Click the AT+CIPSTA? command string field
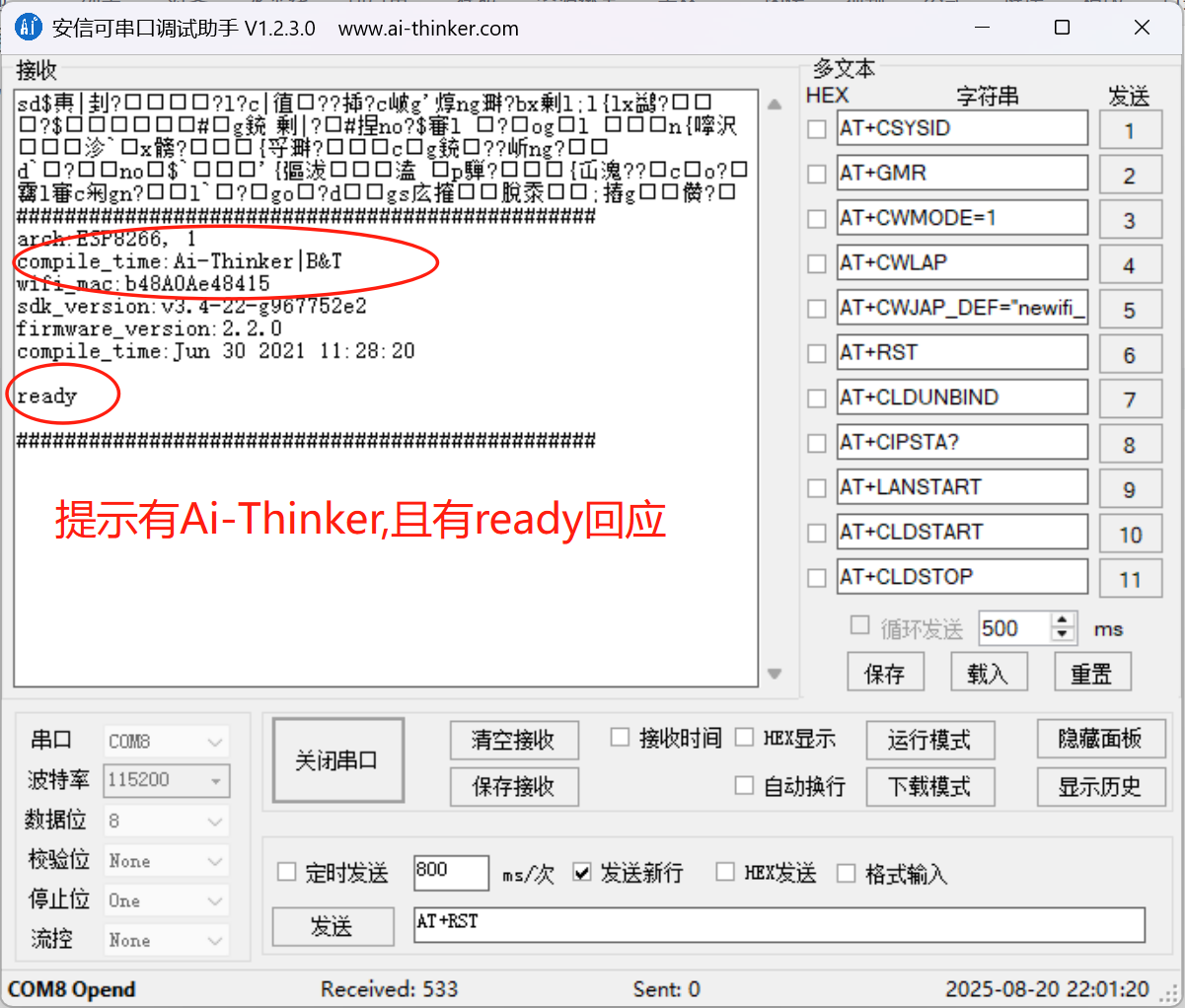 (962, 443)
